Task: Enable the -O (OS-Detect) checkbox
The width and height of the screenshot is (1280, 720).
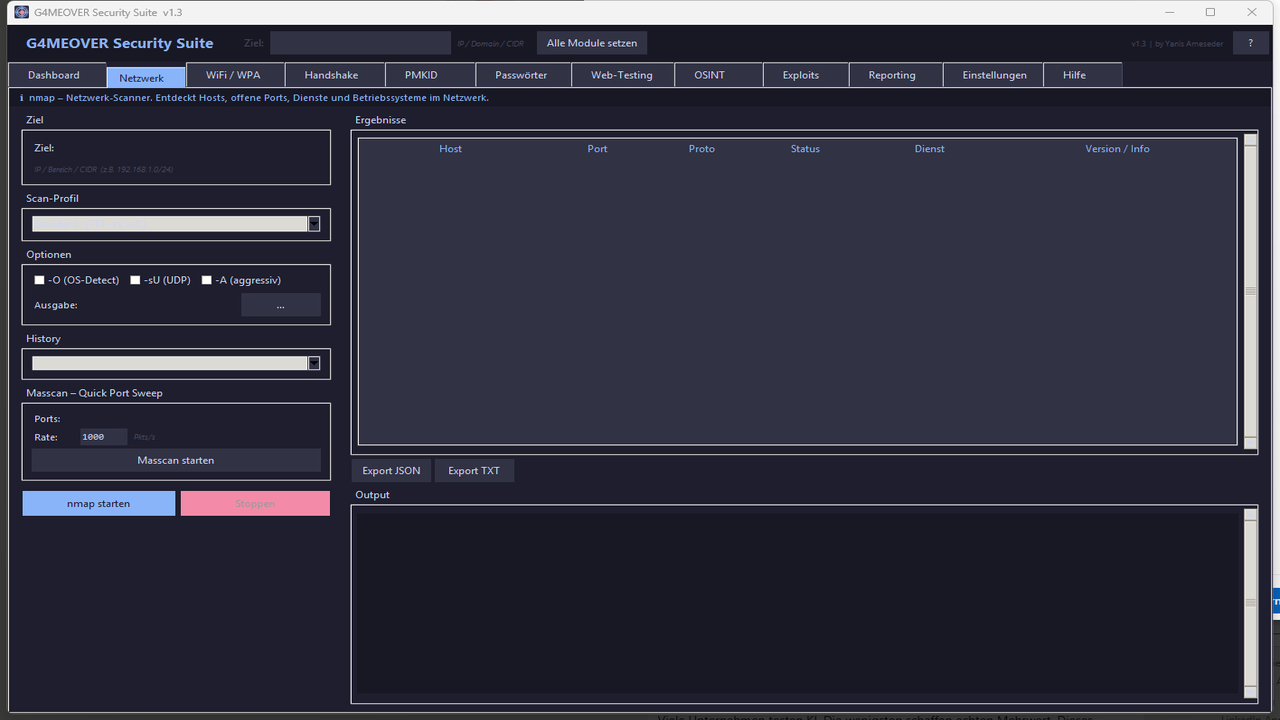Action: click(x=40, y=280)
